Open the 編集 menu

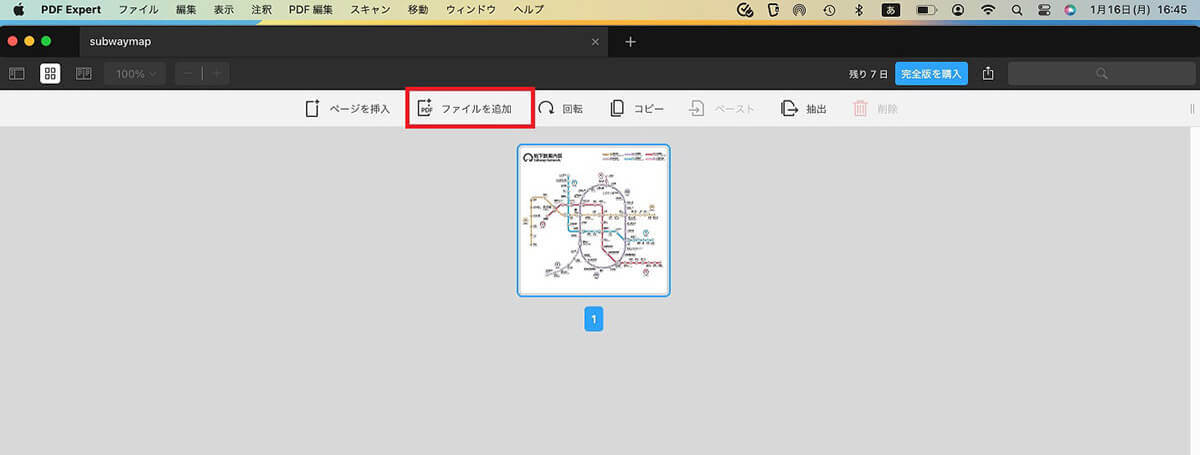point(186,9)
